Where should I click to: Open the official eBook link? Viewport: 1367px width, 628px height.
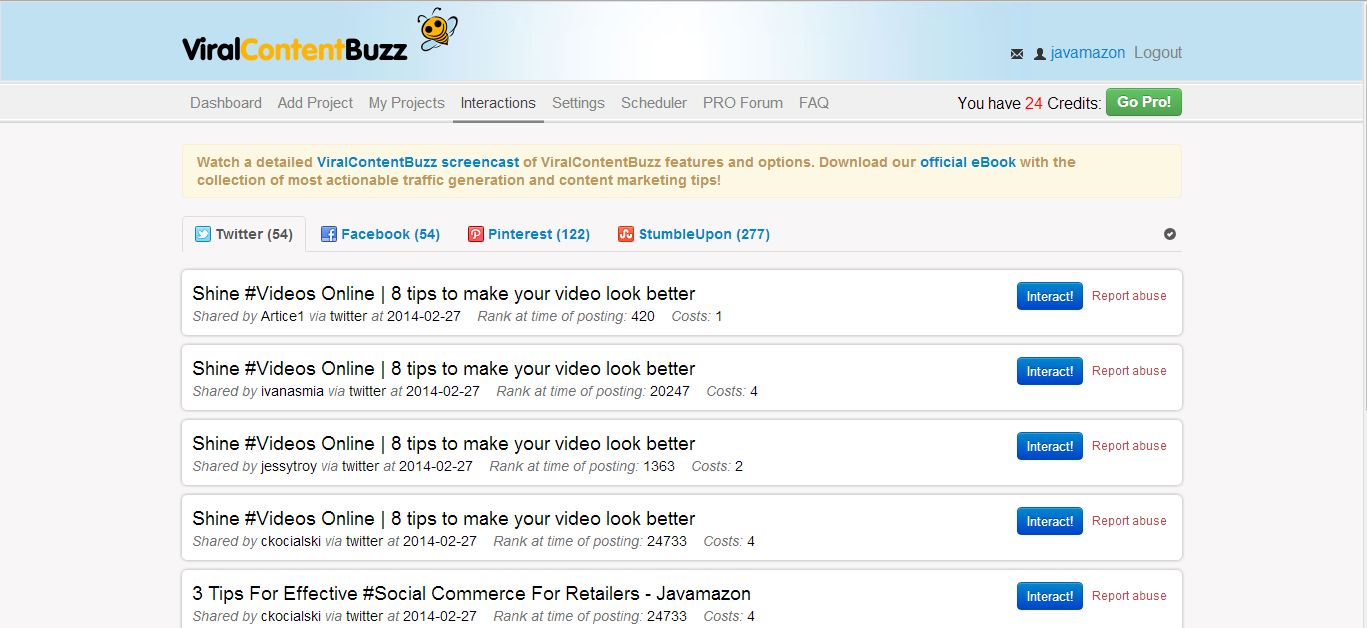[x=968, y=162]
